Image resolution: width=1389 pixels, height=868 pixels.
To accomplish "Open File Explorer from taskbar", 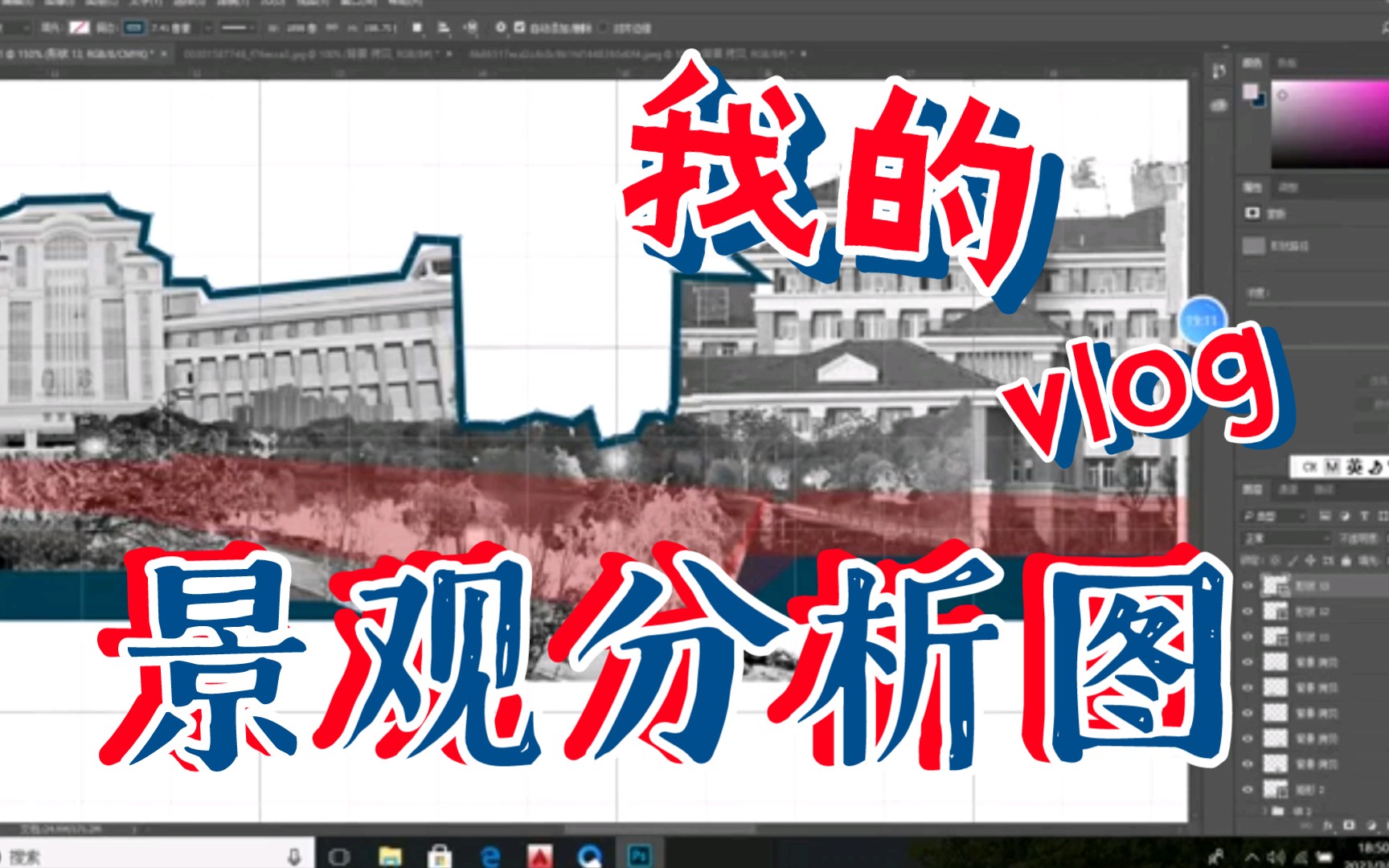I will coord(390,857).
